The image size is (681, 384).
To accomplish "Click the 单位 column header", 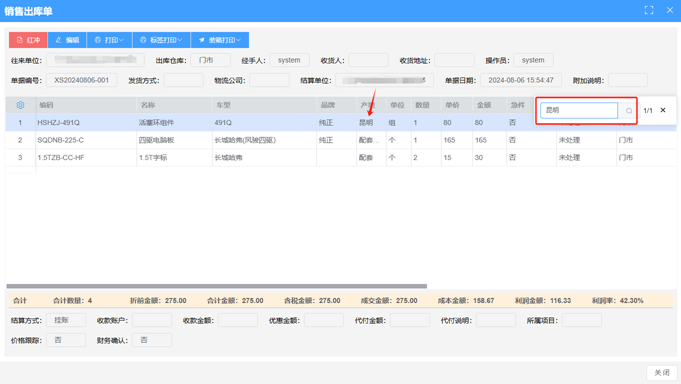I will 398,105.
